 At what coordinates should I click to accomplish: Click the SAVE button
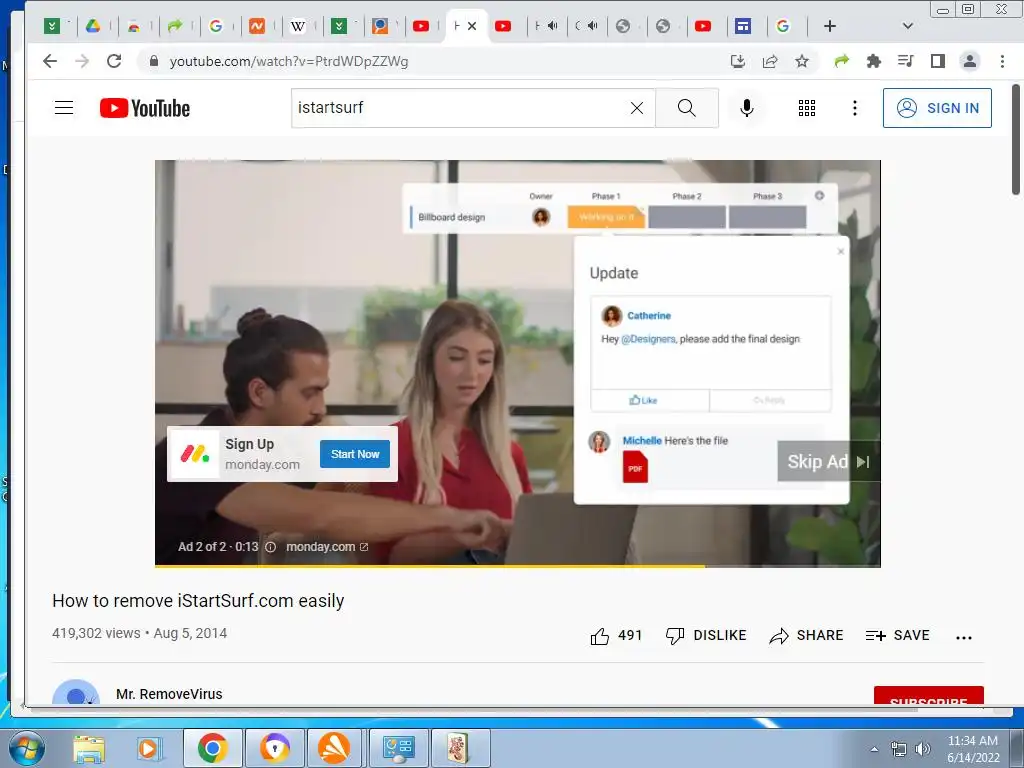897,635
